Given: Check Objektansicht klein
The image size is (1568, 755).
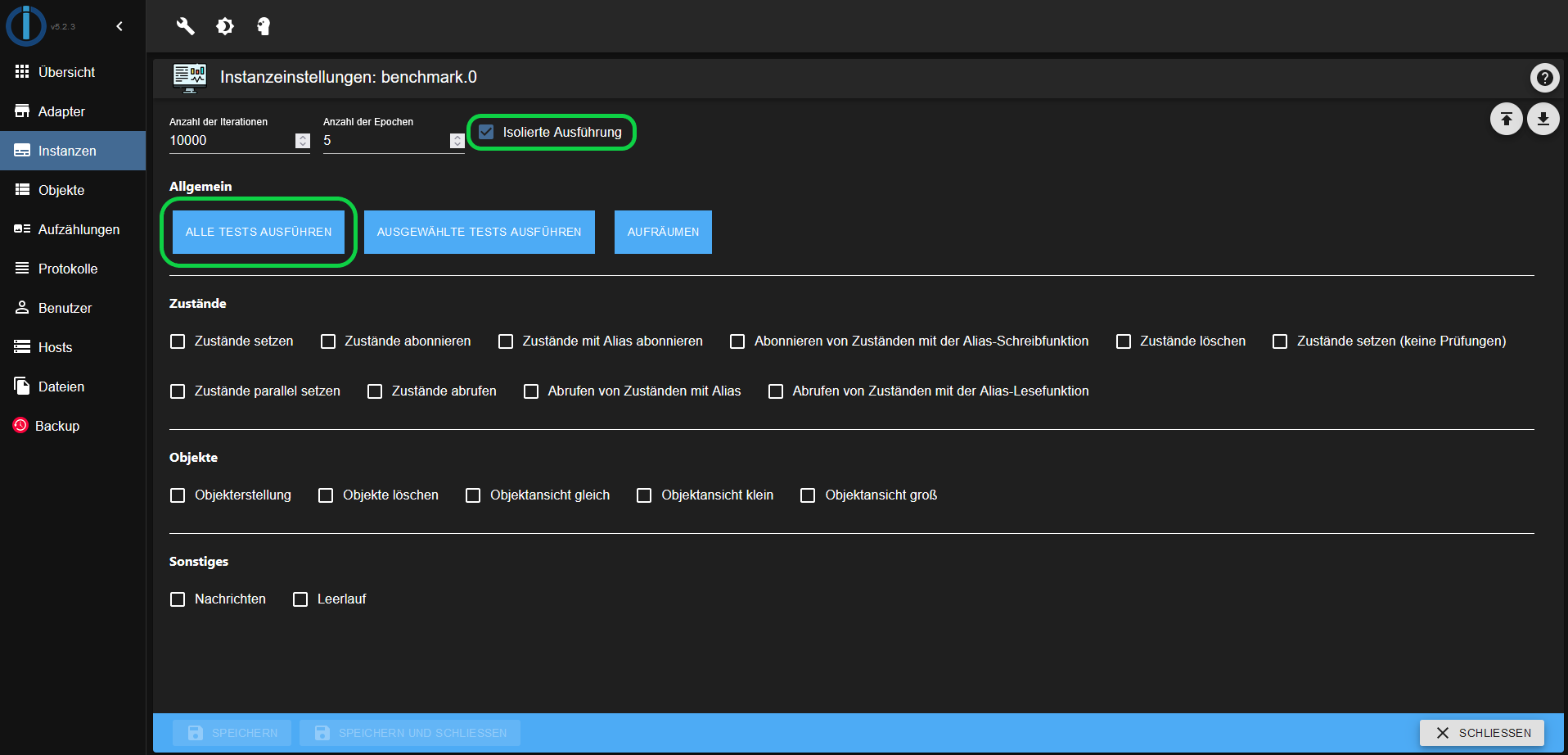Looking at the screenshot, I should coord(644,495).
